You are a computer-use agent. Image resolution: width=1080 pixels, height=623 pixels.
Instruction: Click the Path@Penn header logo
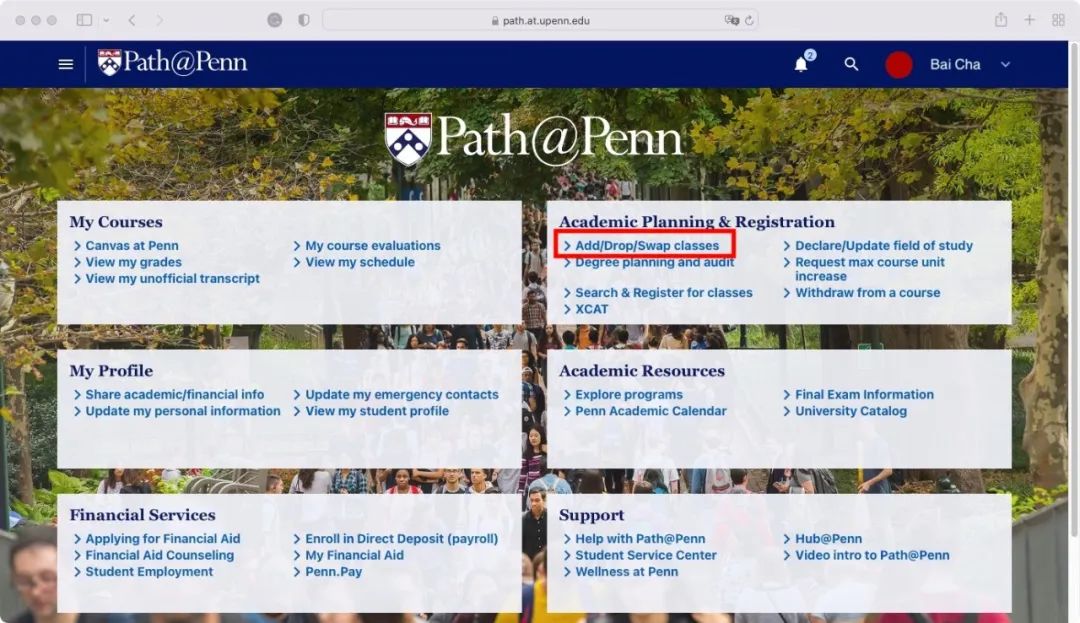click(x=172, y=63)
